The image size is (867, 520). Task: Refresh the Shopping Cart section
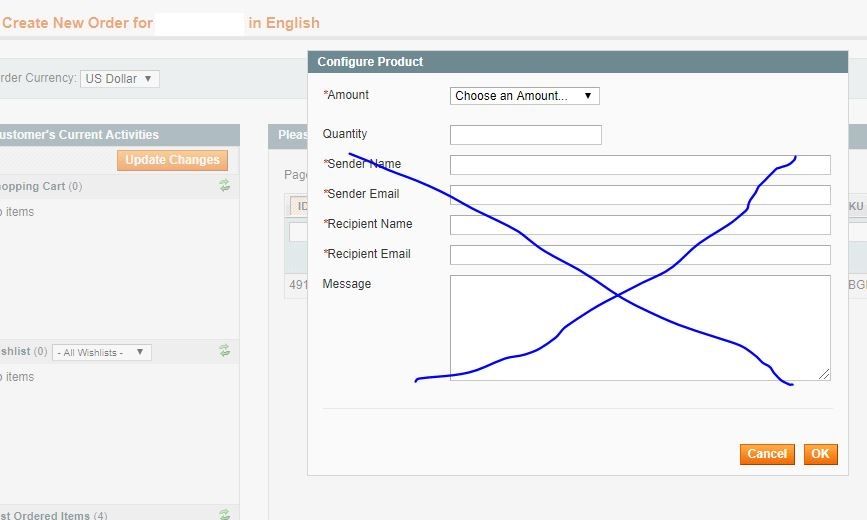click(x=225, y=186)
